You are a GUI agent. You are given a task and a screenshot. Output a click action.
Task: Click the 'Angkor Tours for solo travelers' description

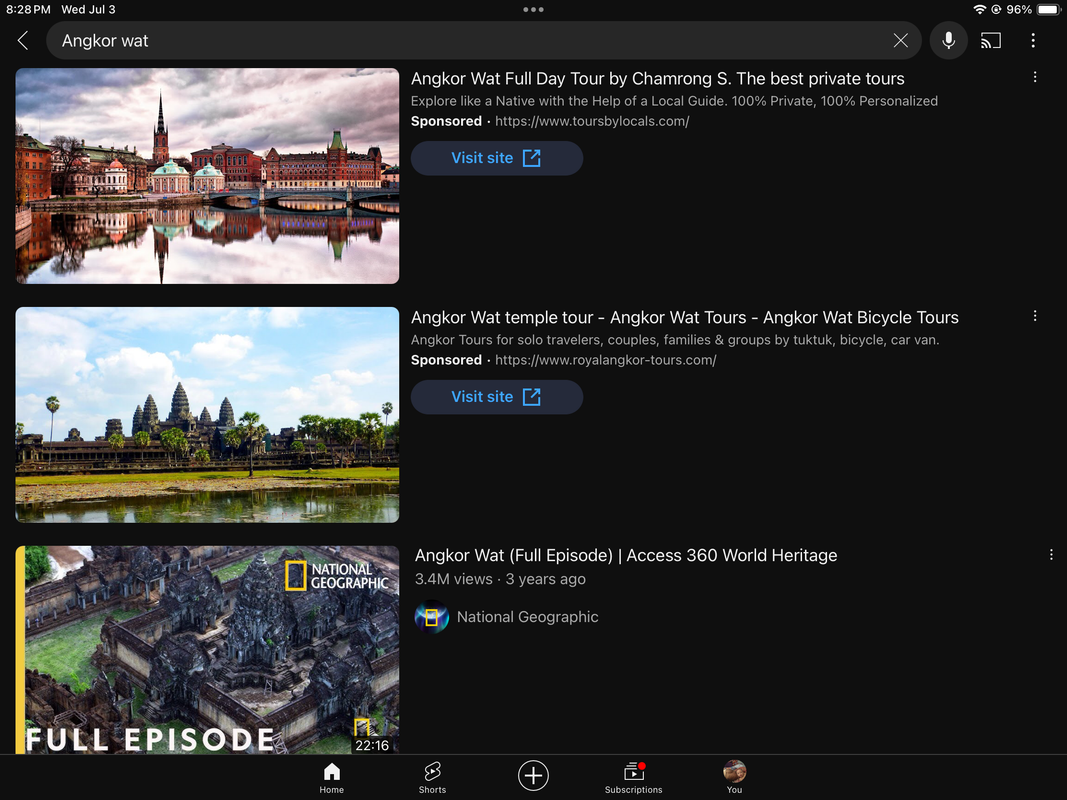675,339
